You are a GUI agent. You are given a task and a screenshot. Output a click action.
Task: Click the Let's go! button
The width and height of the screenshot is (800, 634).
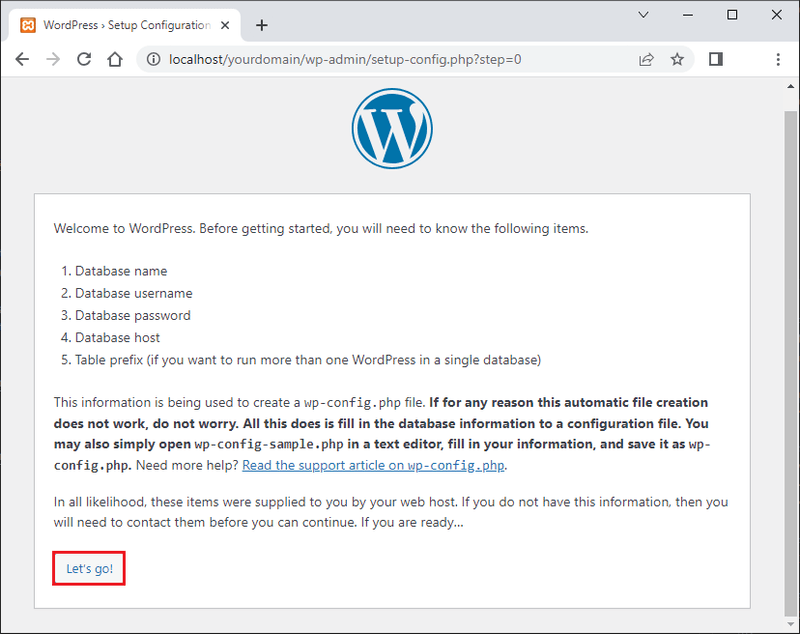point(88,567)
